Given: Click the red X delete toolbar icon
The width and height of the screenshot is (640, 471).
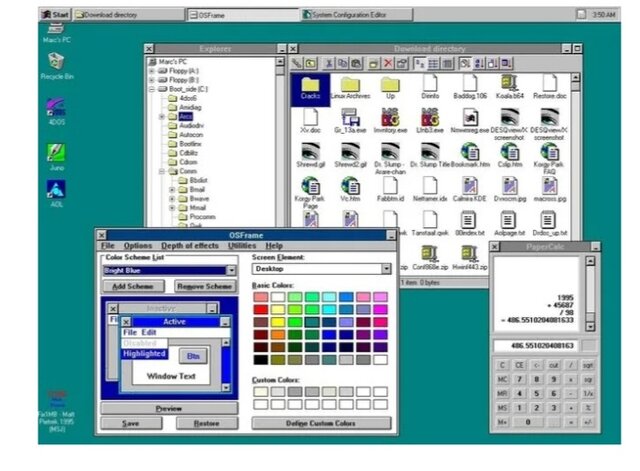Looking at the screenshot, I should [388, 63].
